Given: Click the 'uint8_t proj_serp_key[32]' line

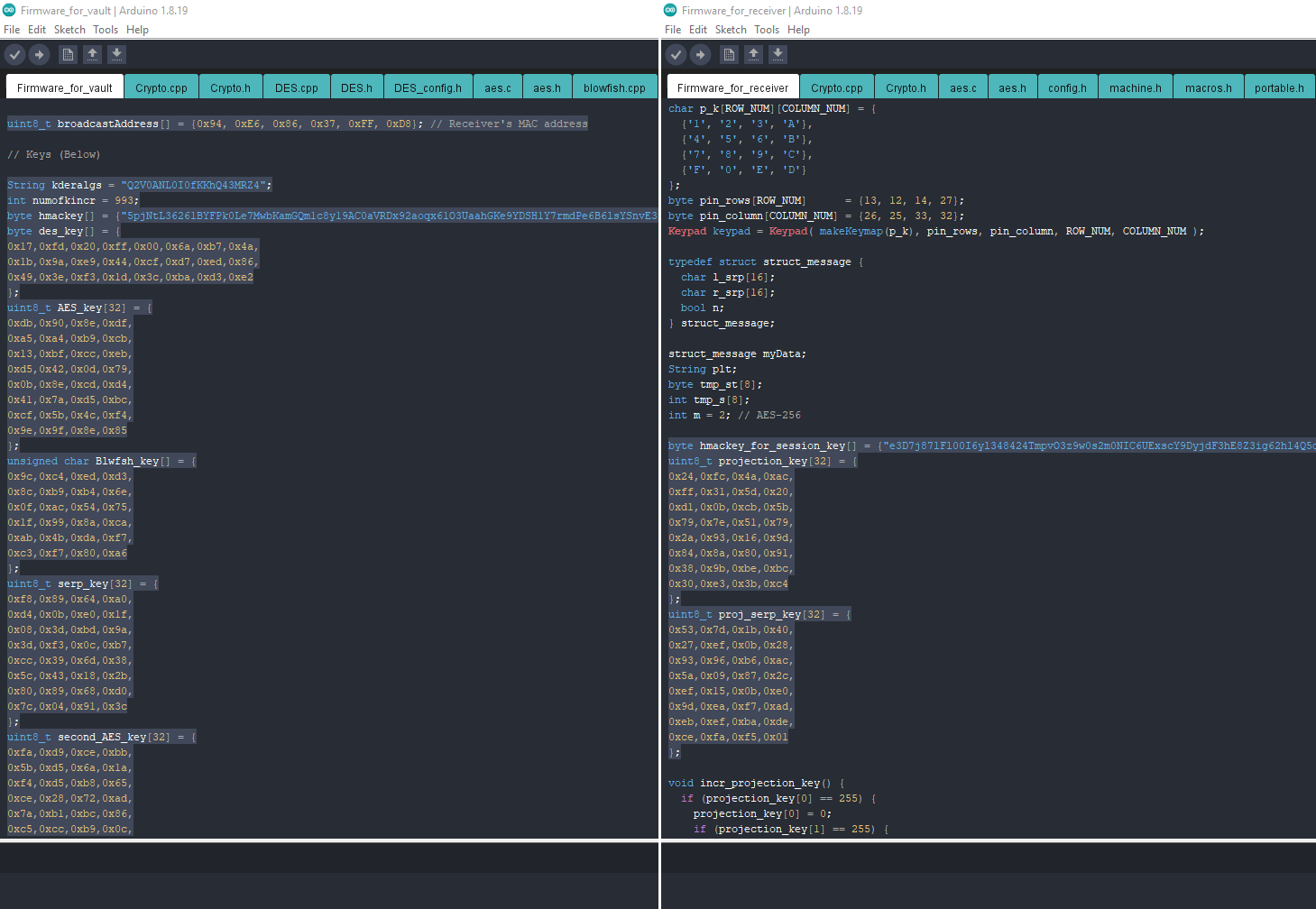Looking at the screenshot, I should pyautogui.click(x=759, y=614).
